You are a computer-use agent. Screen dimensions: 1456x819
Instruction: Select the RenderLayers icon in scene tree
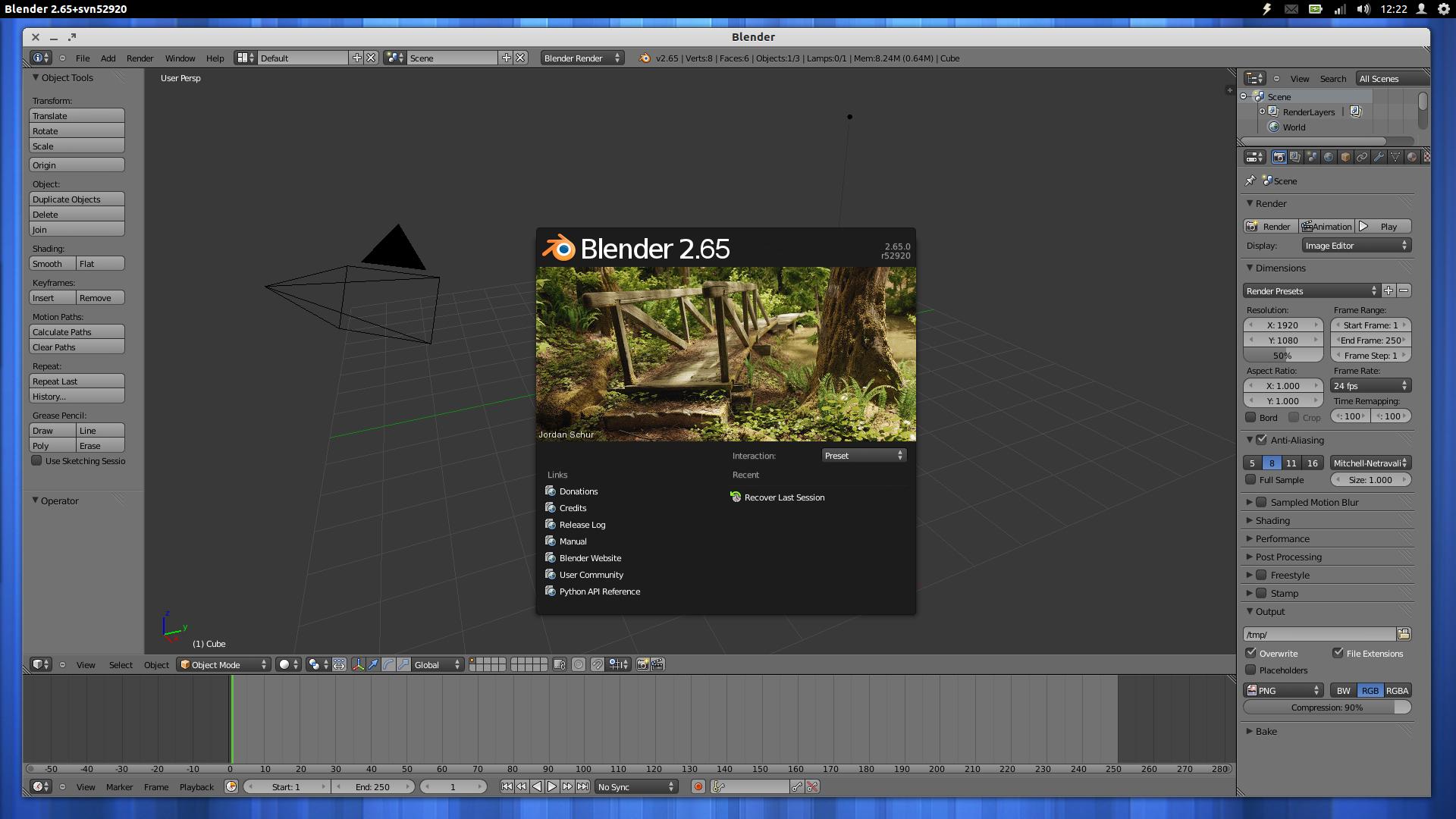click(x=1274, y=111)
